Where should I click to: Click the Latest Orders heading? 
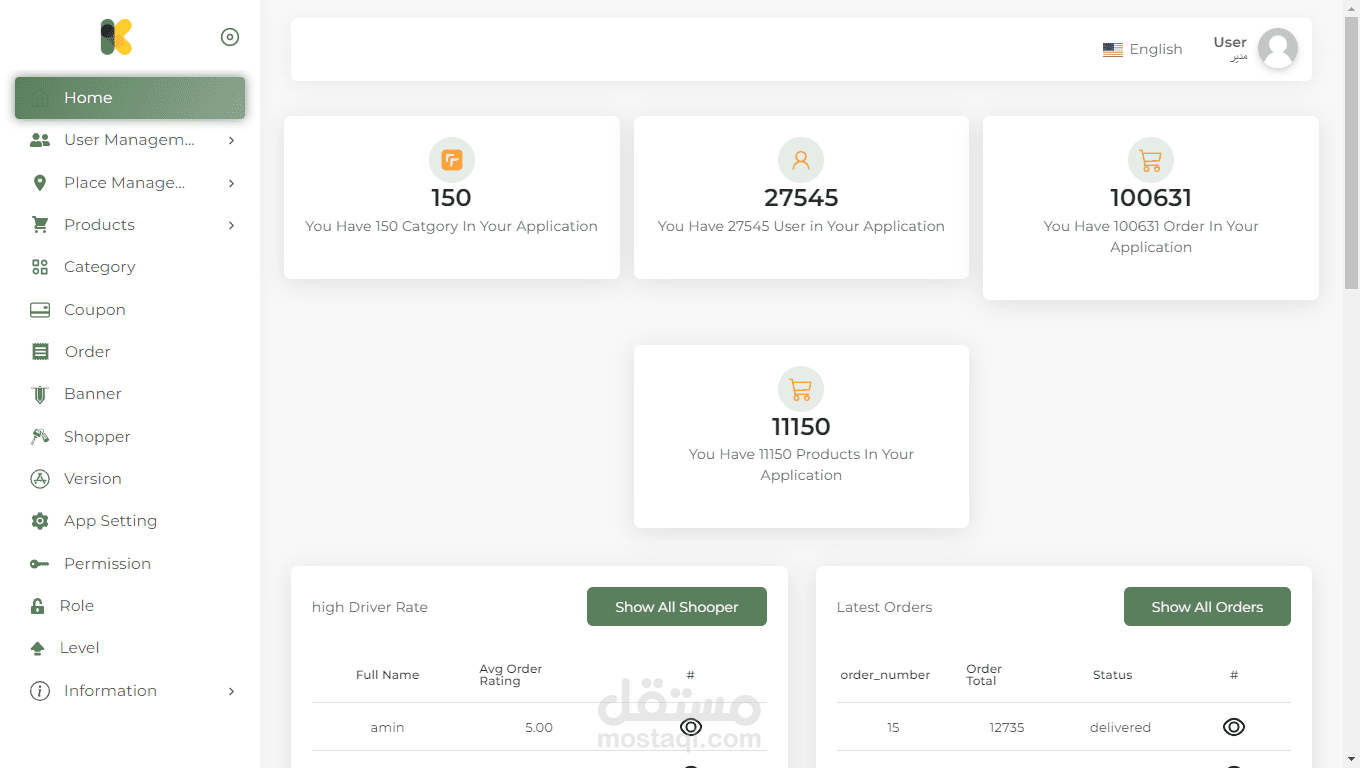coord(884,607)
